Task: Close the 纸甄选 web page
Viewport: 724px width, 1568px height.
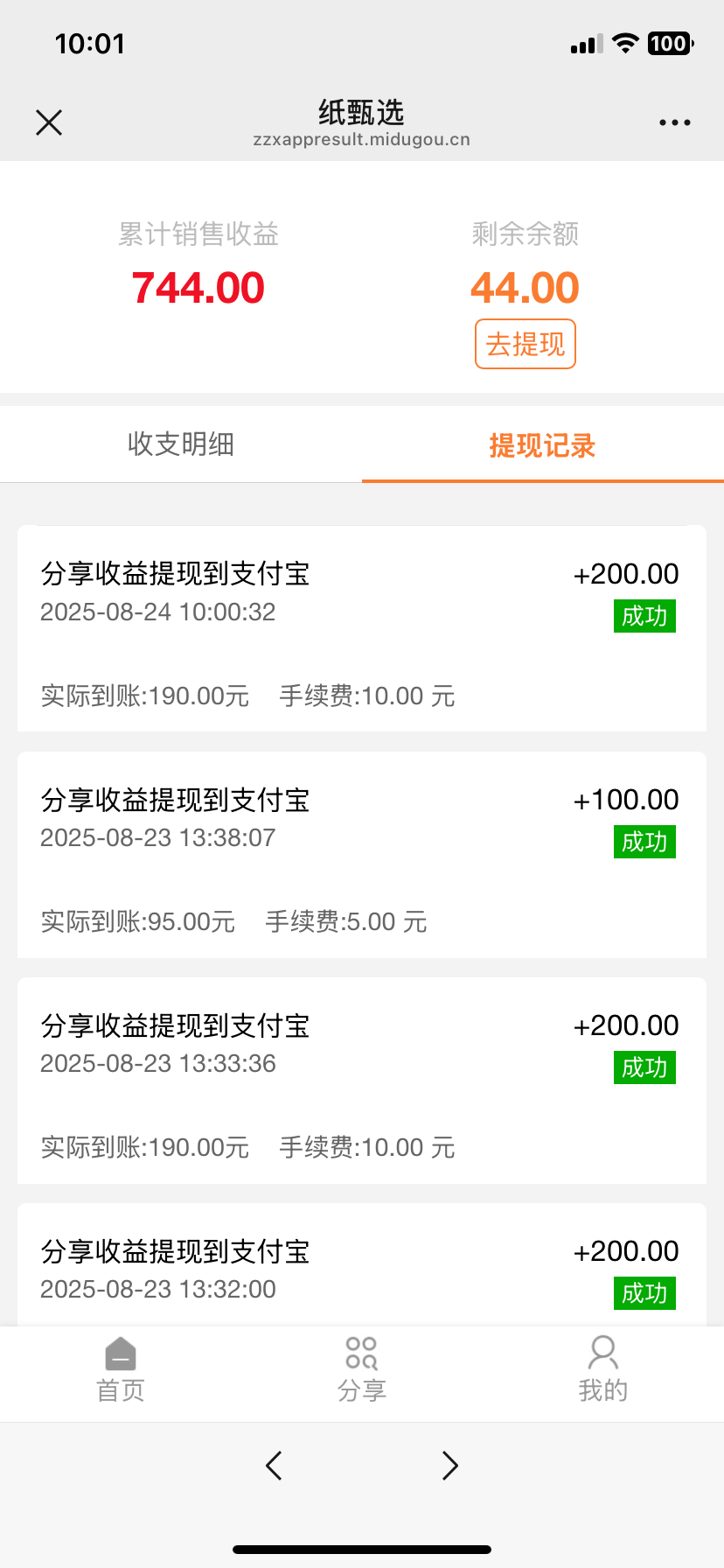Action: point(49,122)
